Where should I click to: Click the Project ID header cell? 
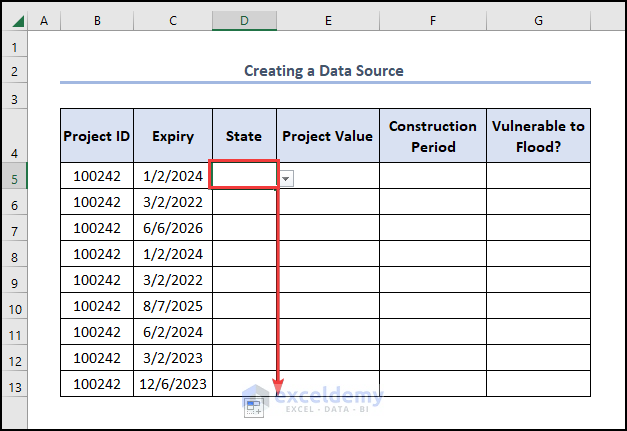[x=96, y=136]
